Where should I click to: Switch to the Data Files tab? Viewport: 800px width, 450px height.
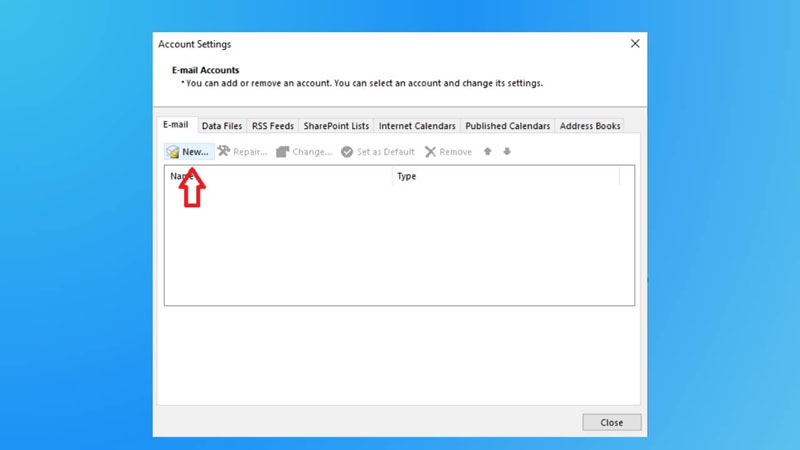[222, 126]
